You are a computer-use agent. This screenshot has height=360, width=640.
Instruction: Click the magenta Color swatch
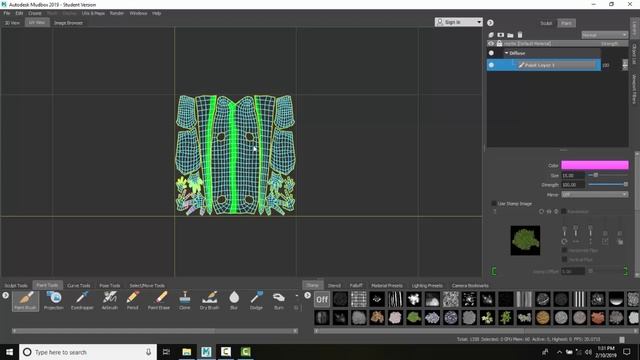click(x=595, y=165)
